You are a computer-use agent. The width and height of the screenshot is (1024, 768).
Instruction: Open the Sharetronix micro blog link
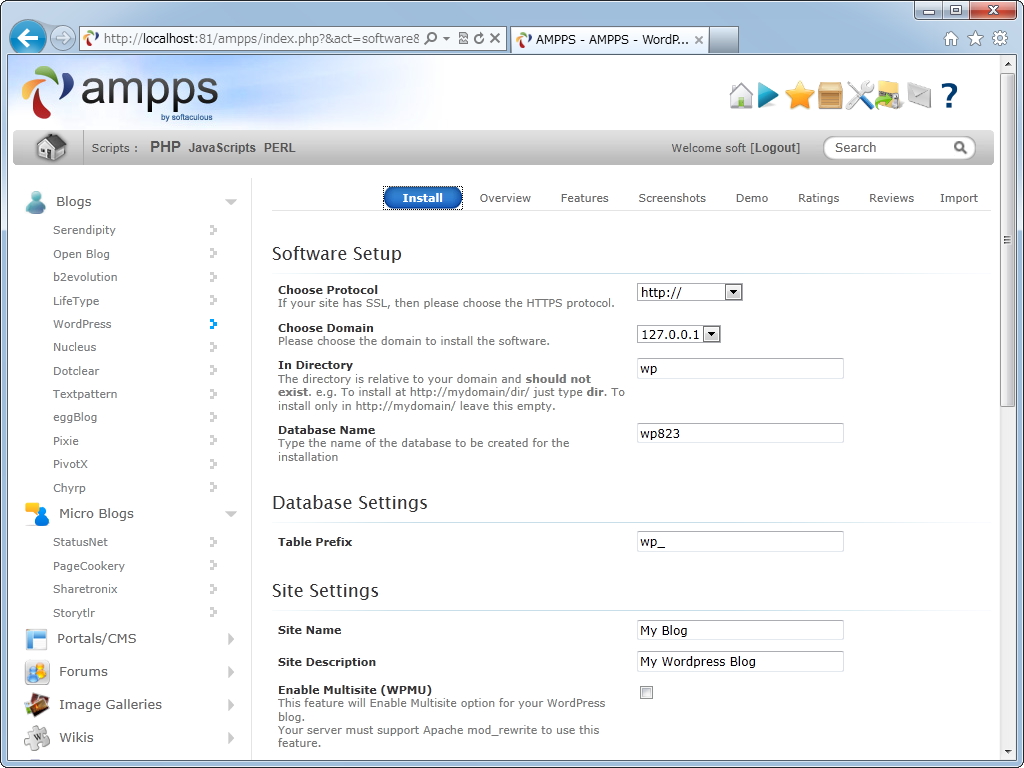86,589
